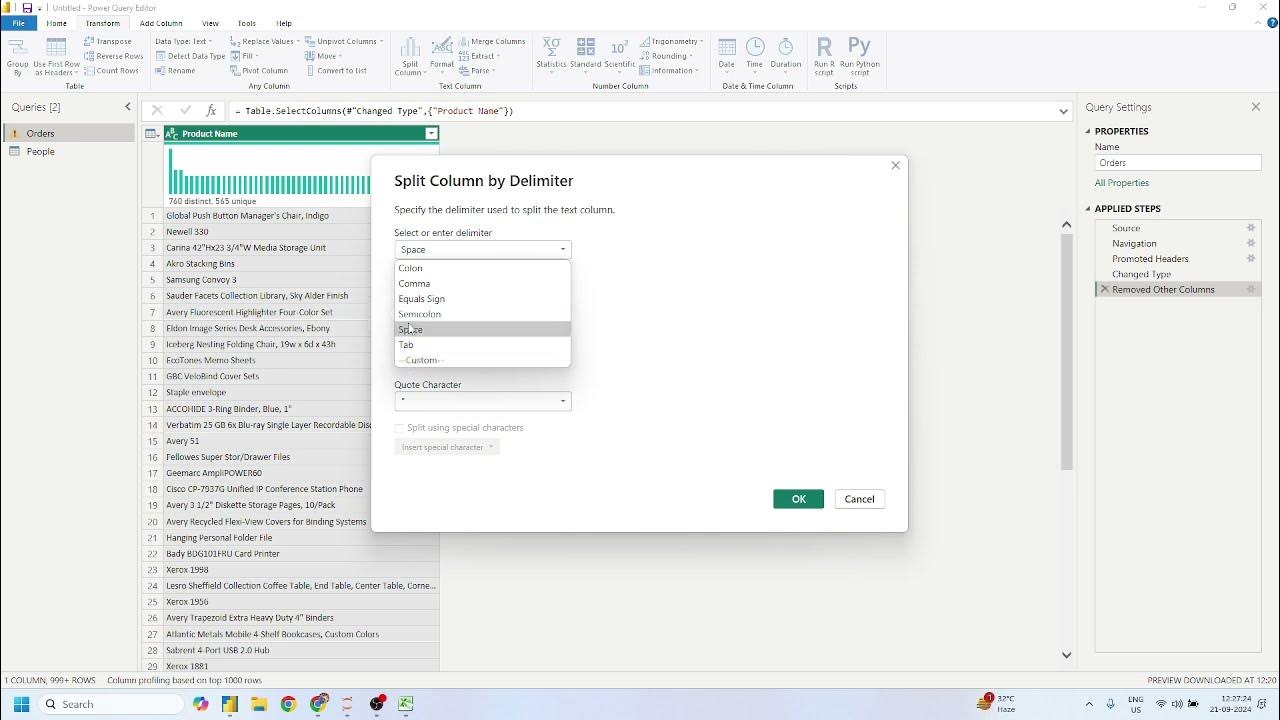Confirm the dialog with OK
The height and width of the screenshot is (720, 1280).
coord(798,499)
